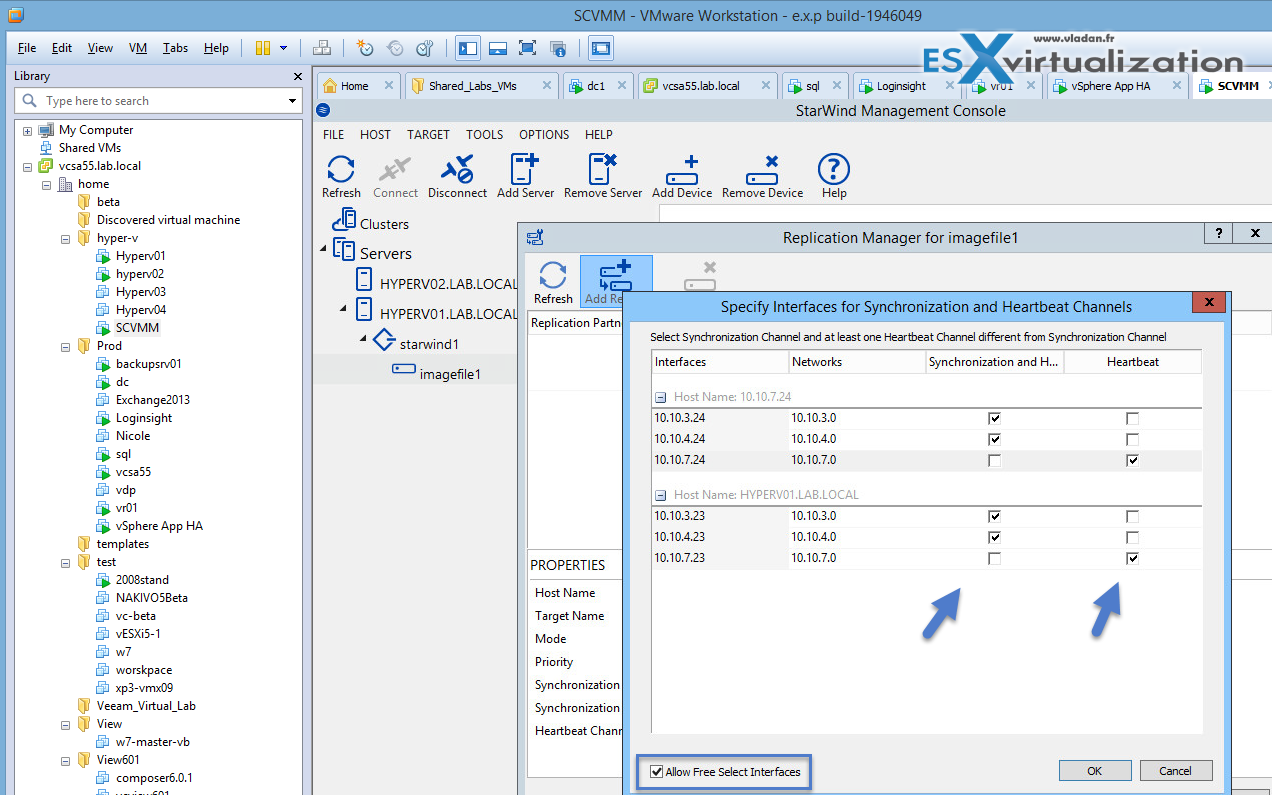The image size is (1272, 795).
Task: Click the Remove Server icon
Action: pos(603,169)
